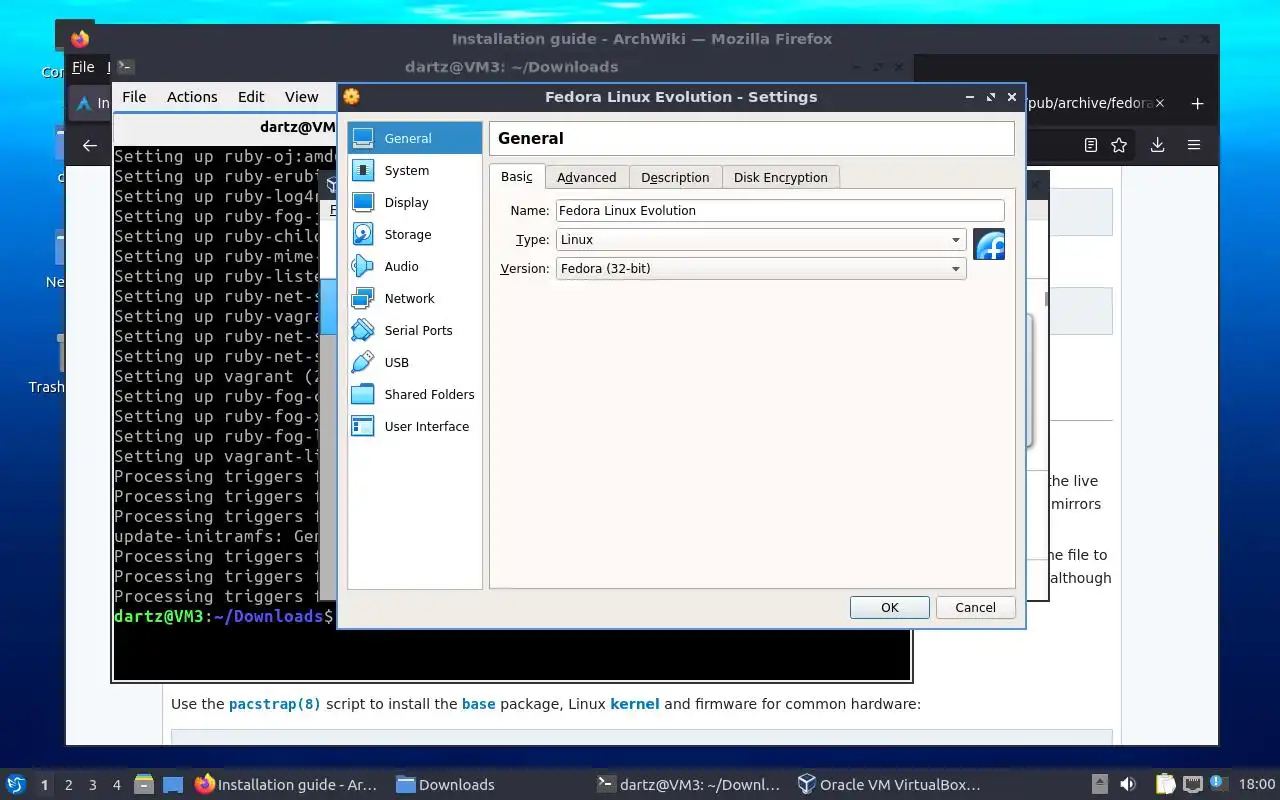Switch to Description tab

pyautogui.click(x=675, y=177)
